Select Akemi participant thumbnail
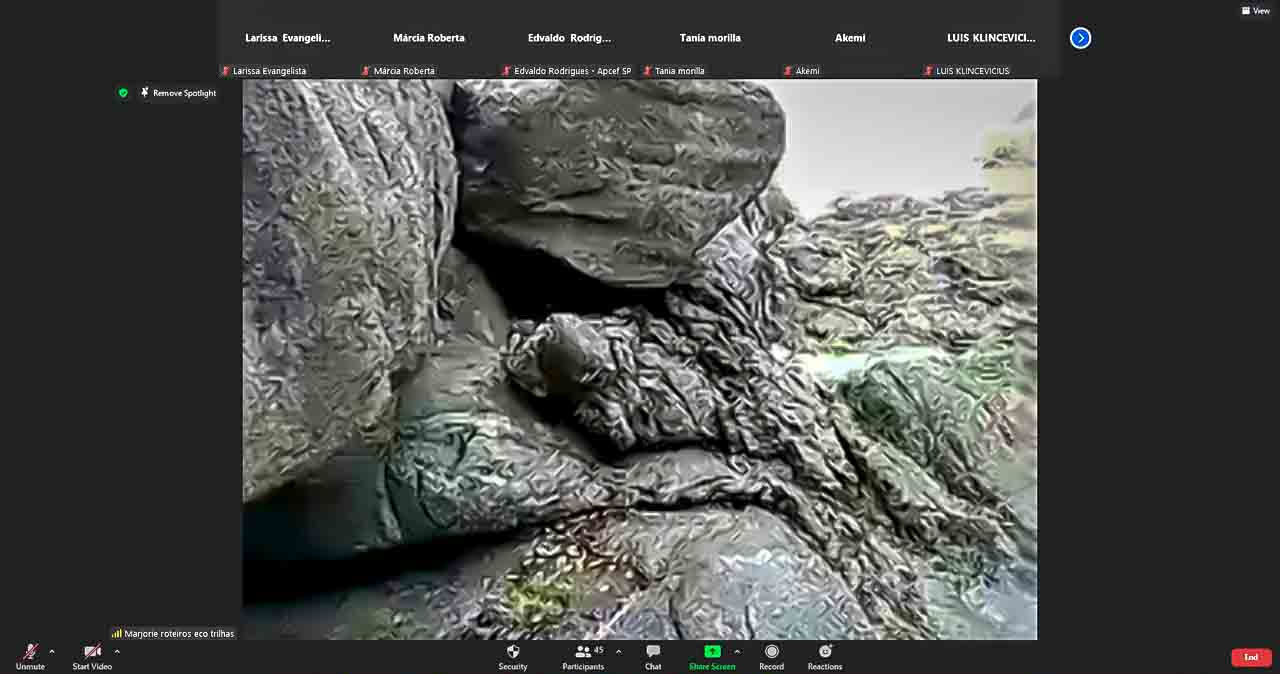The image size is (1280, 674). tap(850, 39)
